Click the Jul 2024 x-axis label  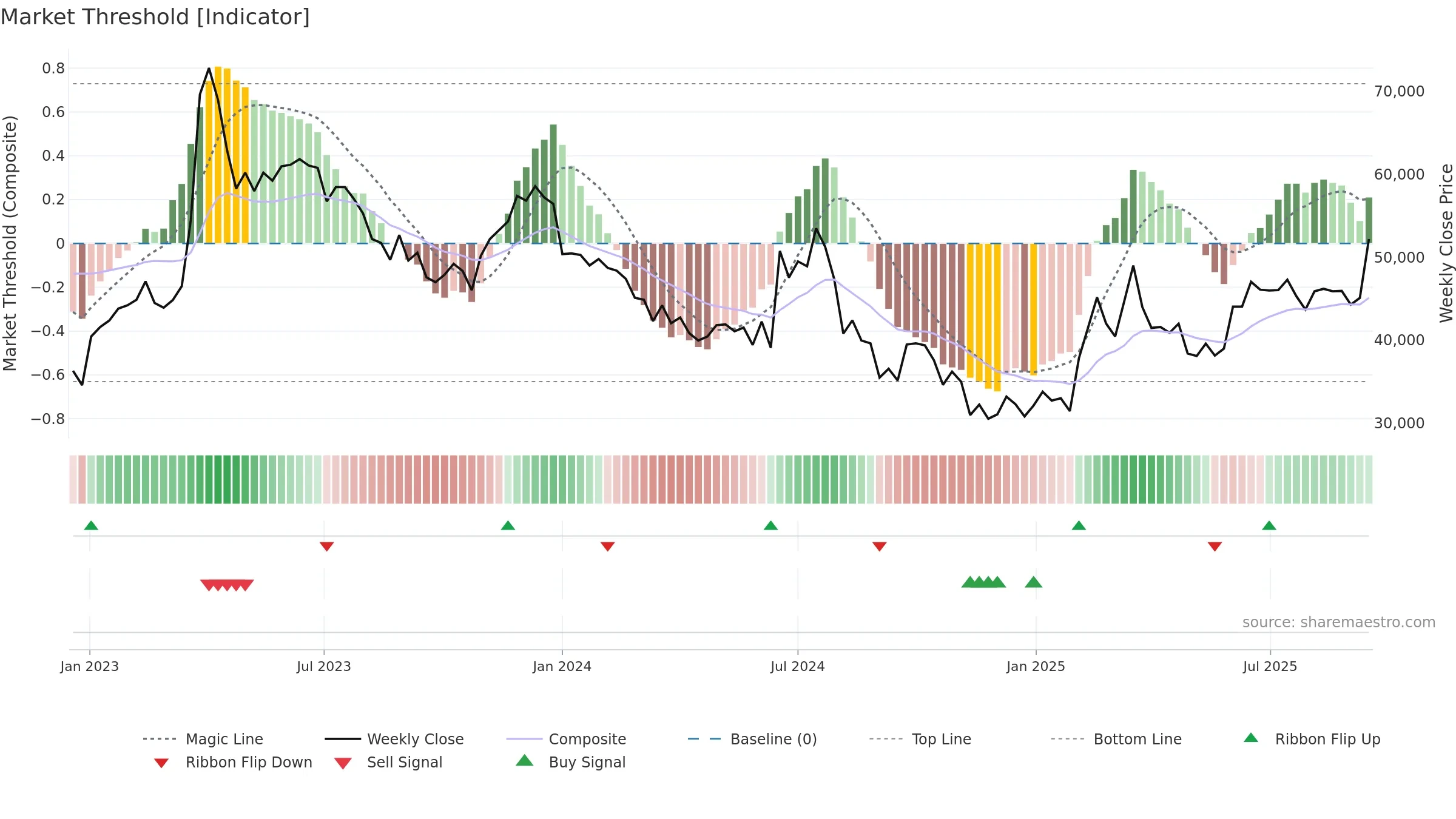(x=798, y=666)
